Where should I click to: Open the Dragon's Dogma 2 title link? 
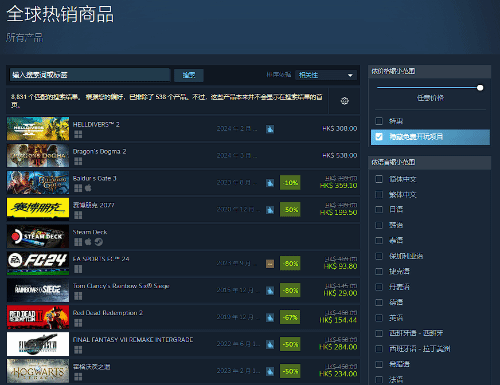[99, 152]
